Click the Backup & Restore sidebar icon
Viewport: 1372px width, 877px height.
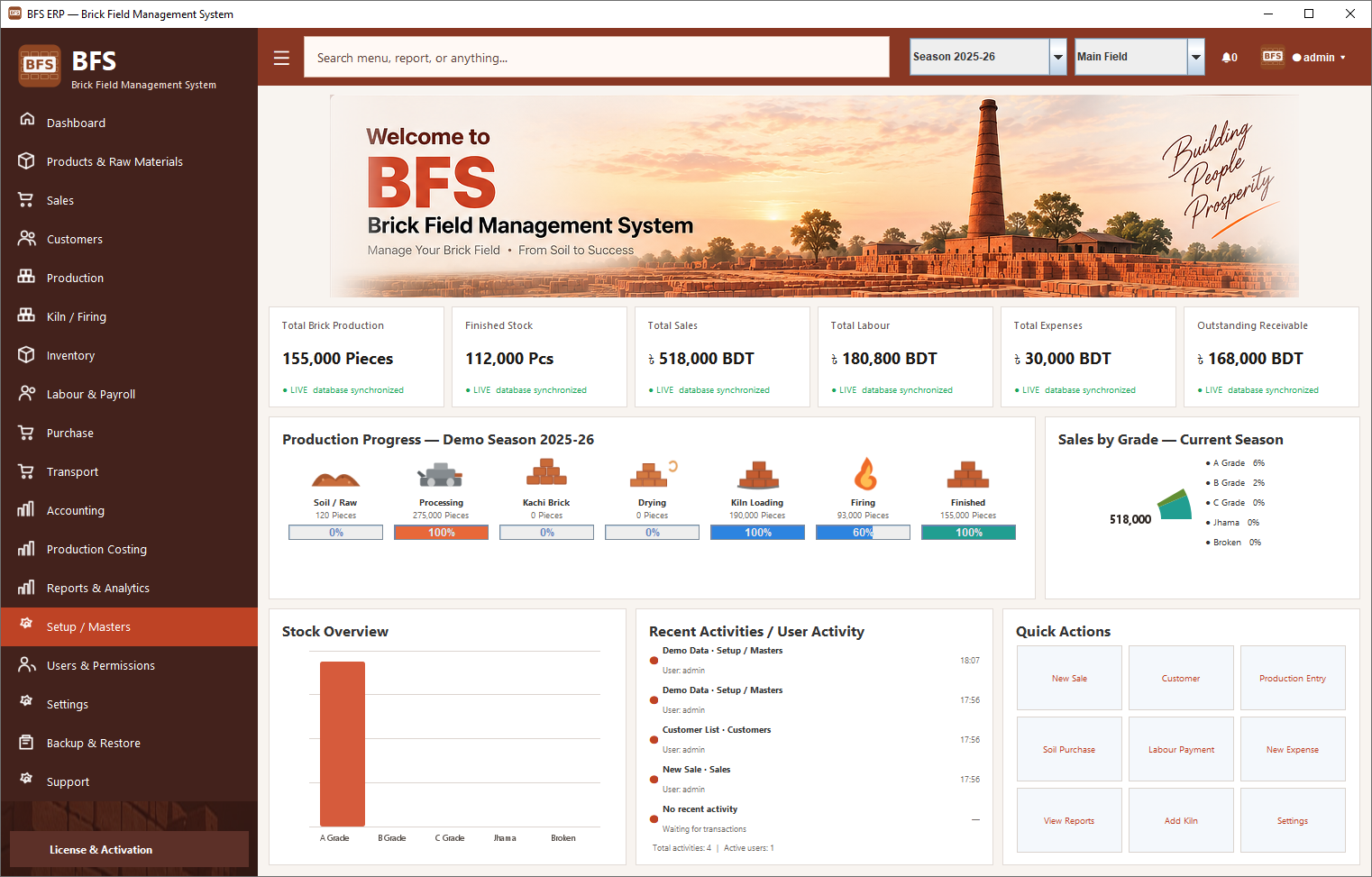[x=27, y=743]
